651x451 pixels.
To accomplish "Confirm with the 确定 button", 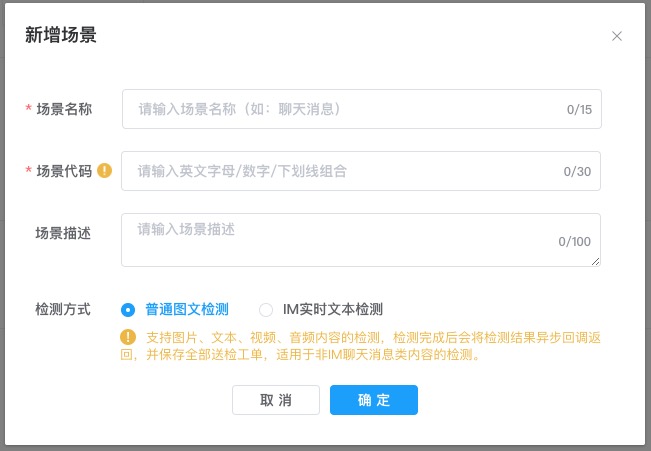I will 374,400.
